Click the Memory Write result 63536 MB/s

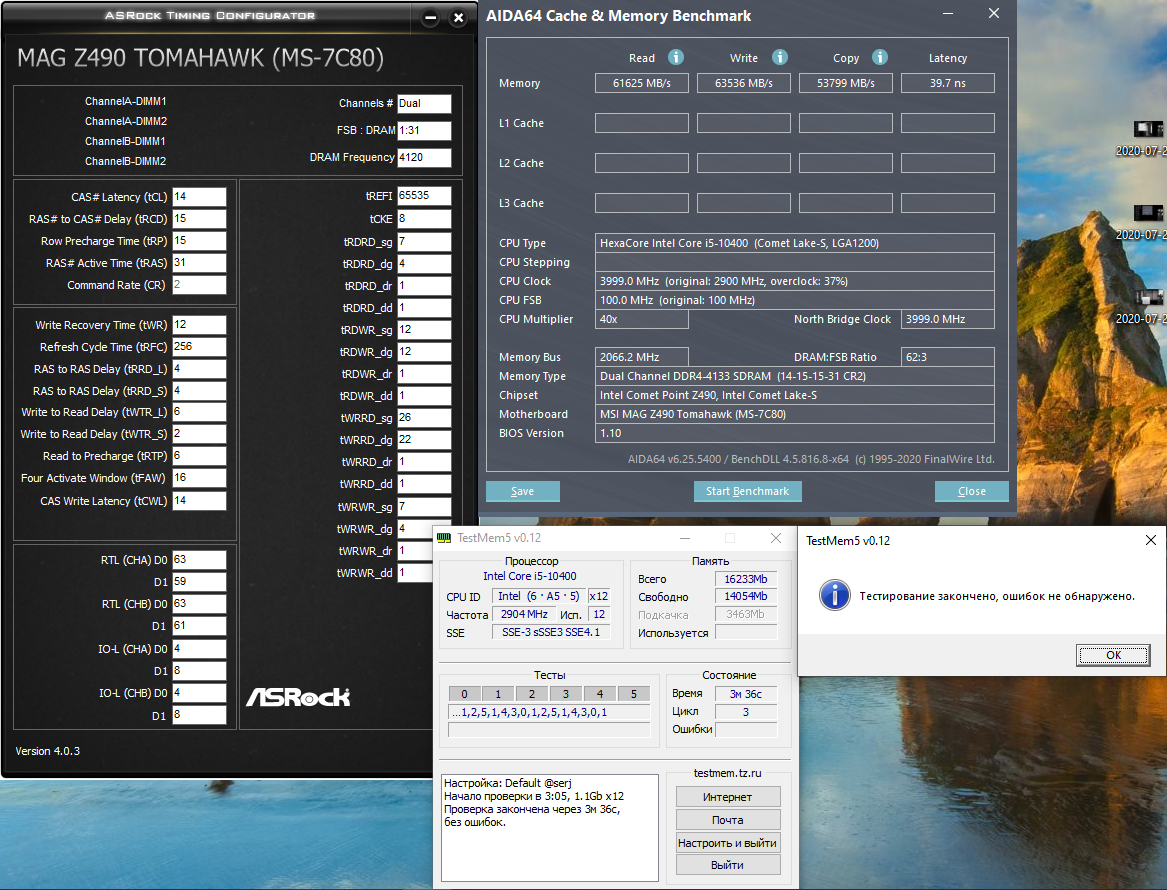tap(744, 83)
